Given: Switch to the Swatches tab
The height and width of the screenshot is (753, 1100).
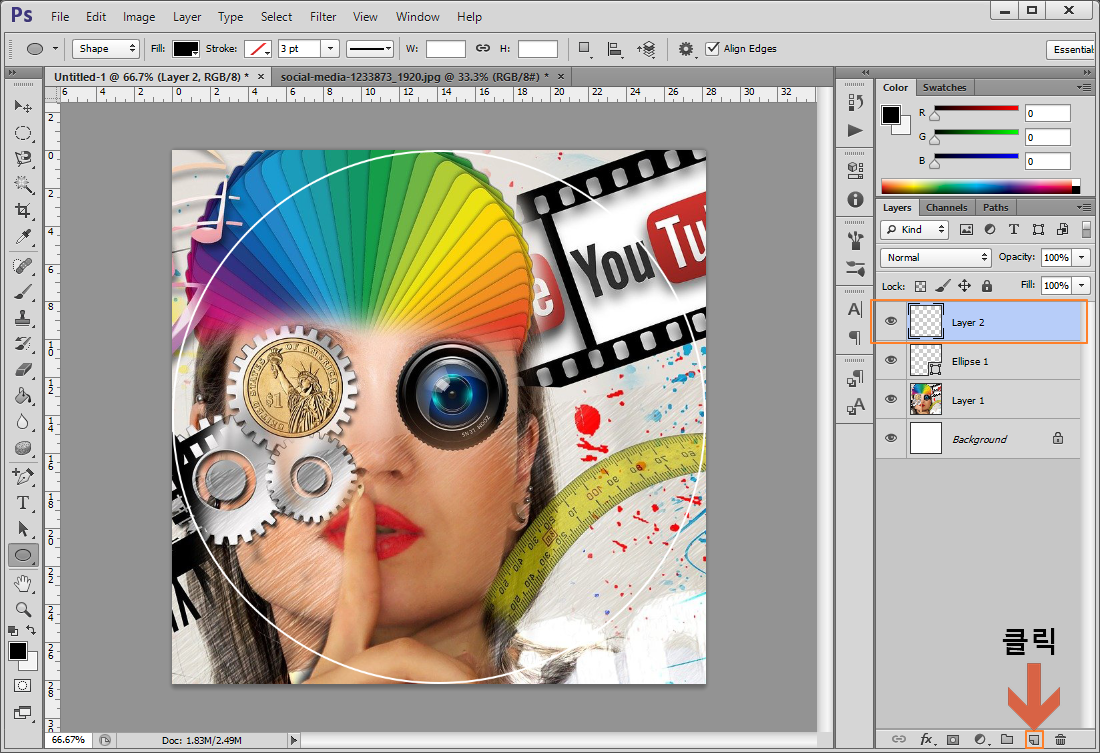Looking at the screenshot, I should [944, 87].
